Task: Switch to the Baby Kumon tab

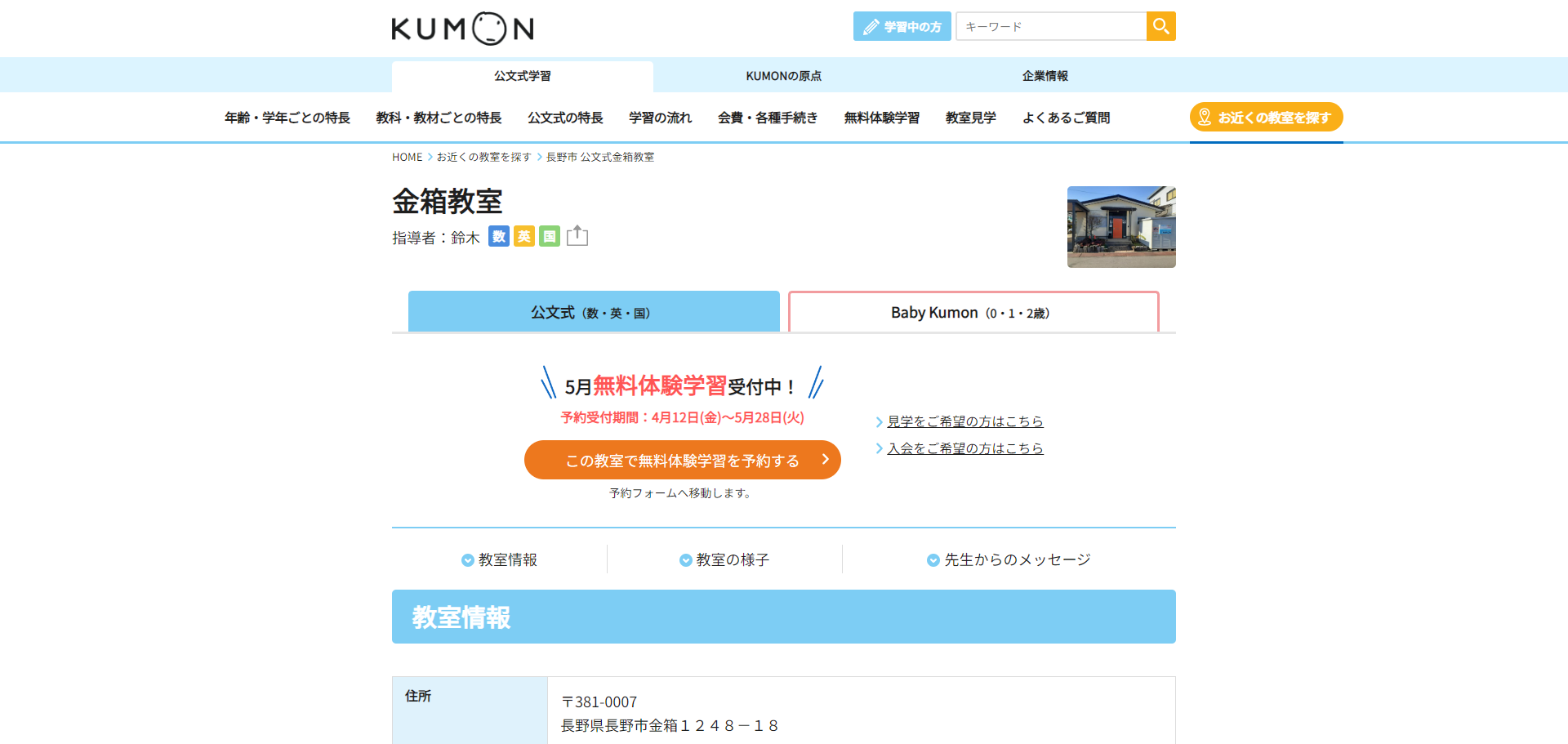Action: [973, 311]
